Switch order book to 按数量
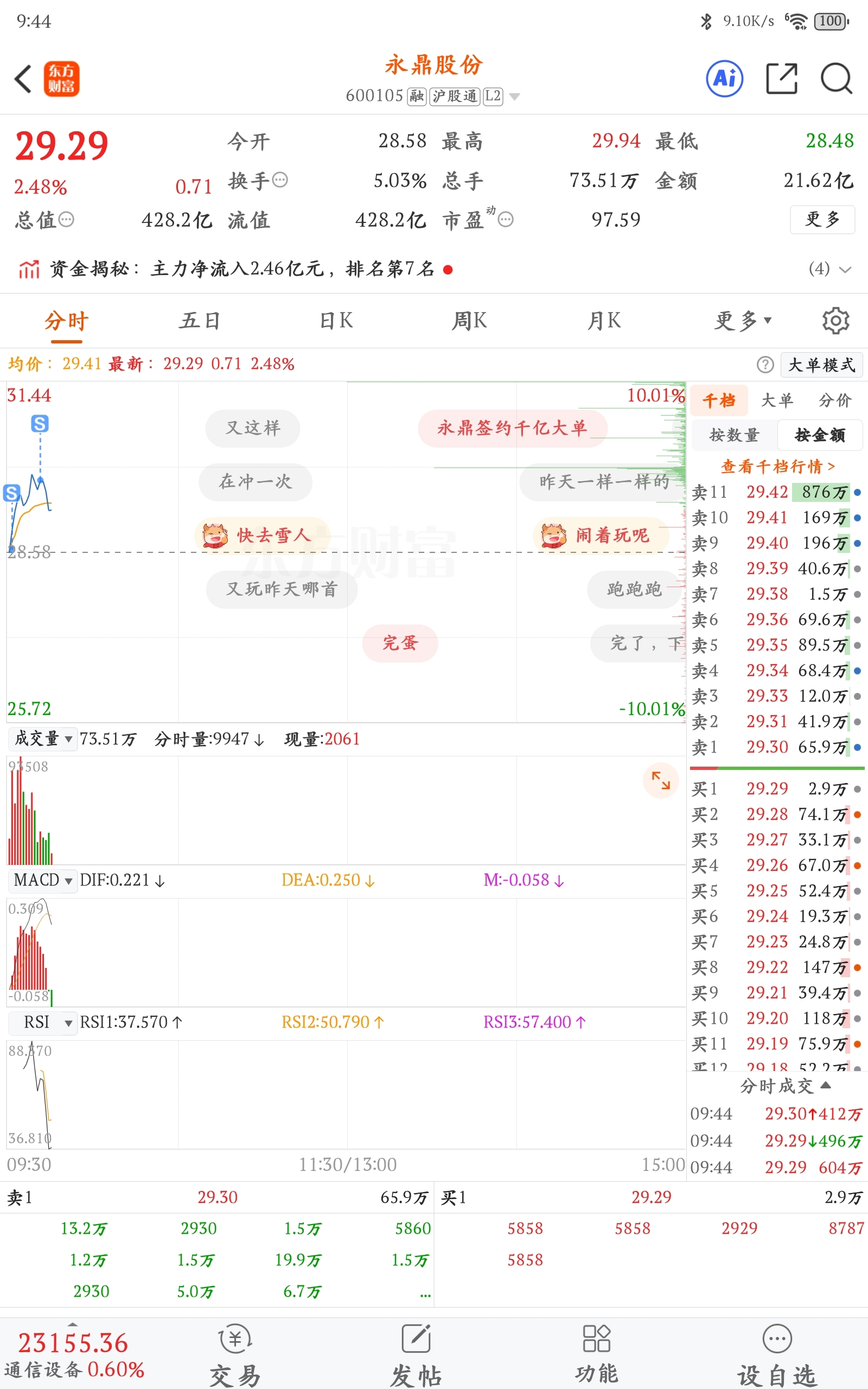The width and height of the screenshot is (868, 1389). [x=734, y=435]
